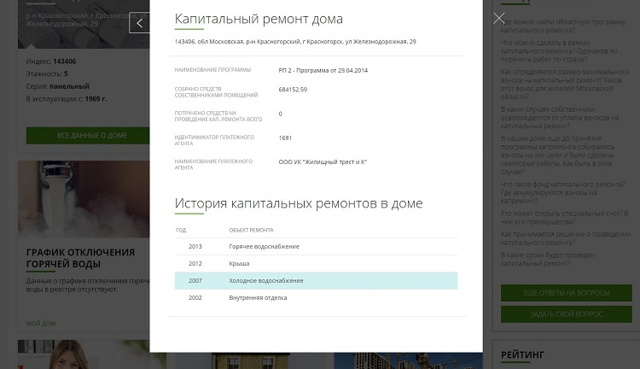Open FAQ 'Как определяется размер минимального взноса'
The width and height of the screenshot is (640, 369).
pos(564,84)
